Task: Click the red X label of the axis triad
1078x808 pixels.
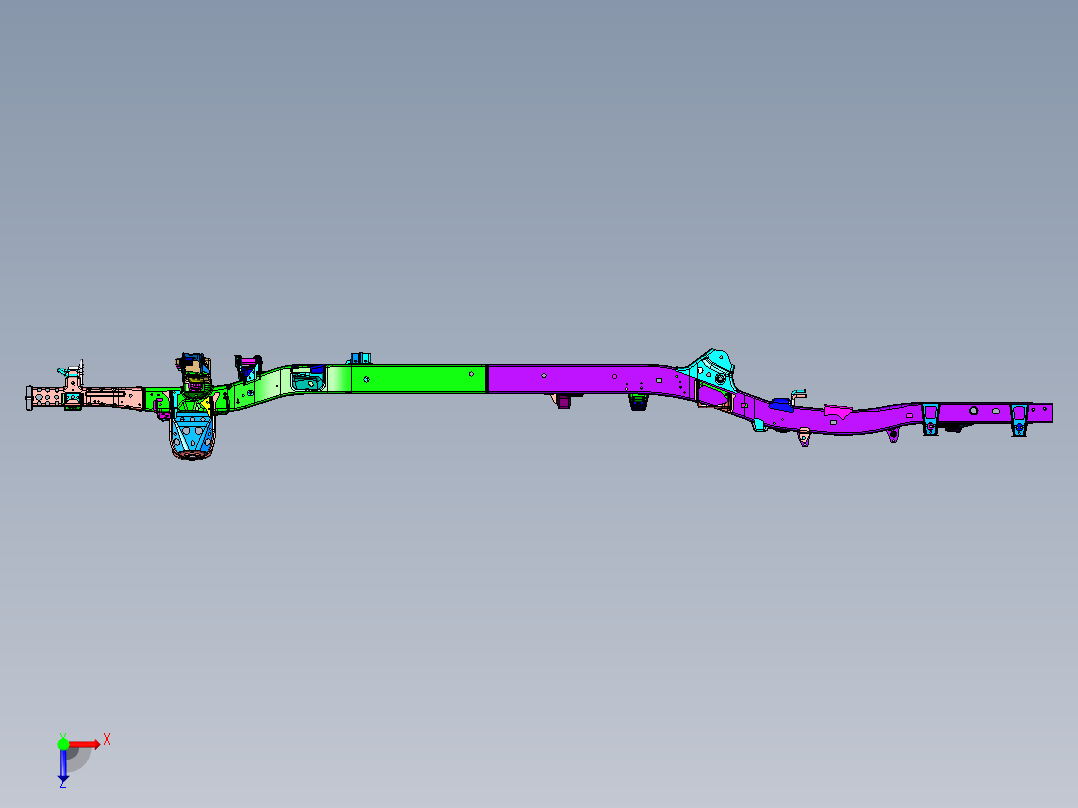Action: pos(107,740)
